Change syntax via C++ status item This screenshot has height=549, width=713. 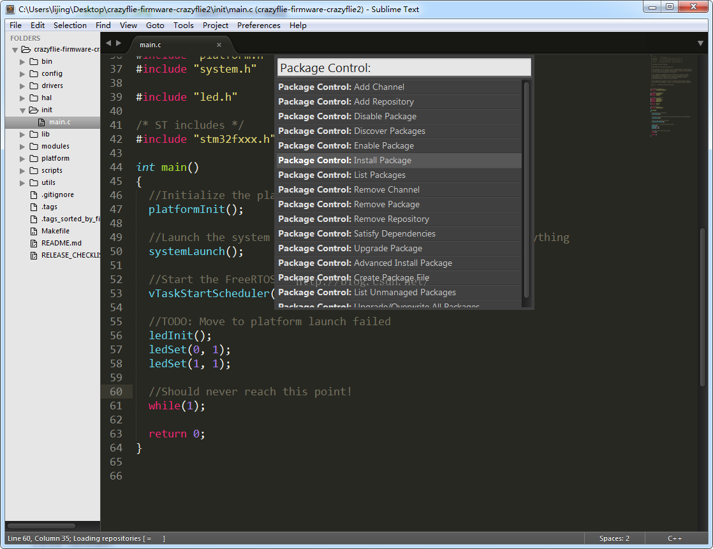click(x=674, y=539)
